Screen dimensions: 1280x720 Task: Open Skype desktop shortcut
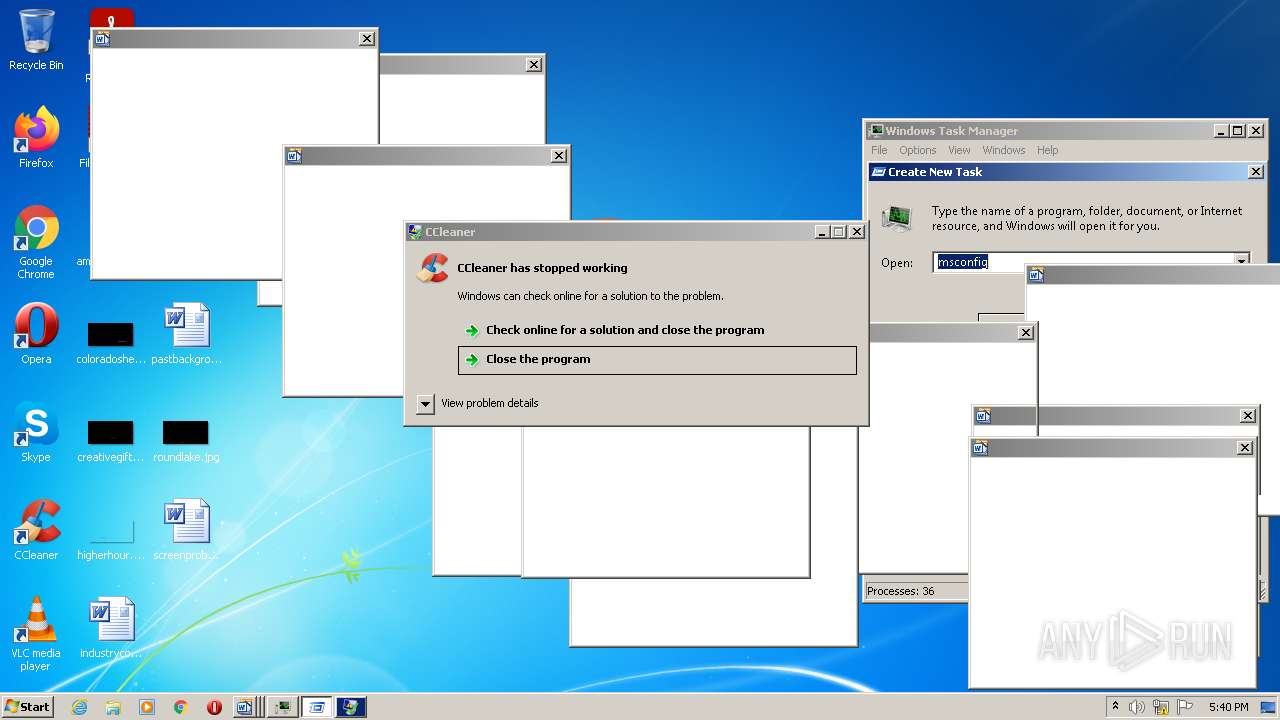pyautogui.click(x=36, y=432)
